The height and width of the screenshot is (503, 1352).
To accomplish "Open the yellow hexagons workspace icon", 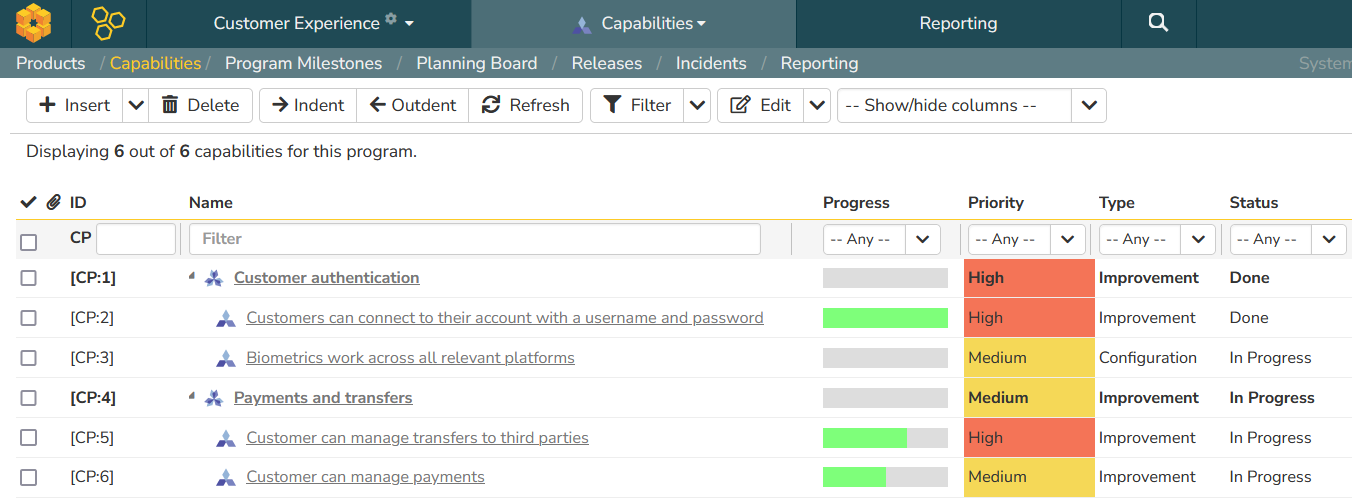I will click(x=107, y=23).
